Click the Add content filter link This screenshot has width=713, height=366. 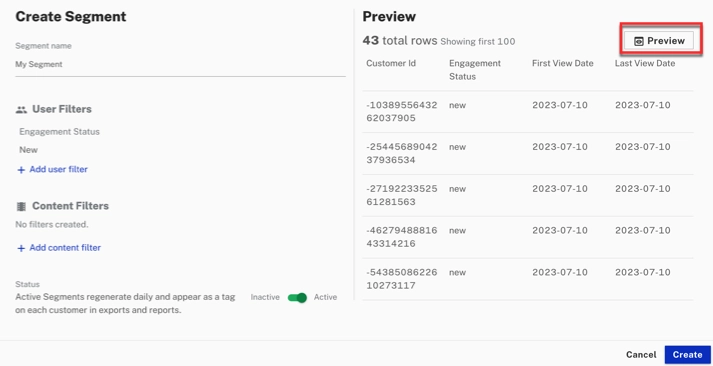pos(65,248)
